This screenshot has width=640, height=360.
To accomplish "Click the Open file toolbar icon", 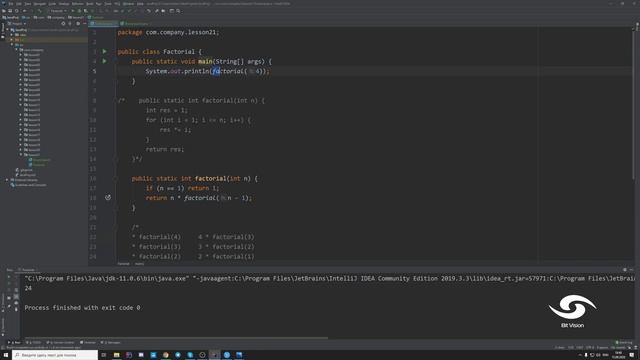I will pyautogui.click(x=4, y=11).
